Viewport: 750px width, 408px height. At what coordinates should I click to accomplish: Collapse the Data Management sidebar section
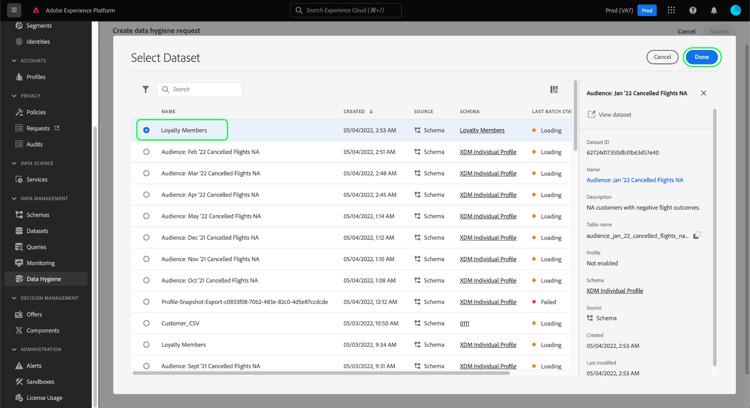tap(14, 198)
